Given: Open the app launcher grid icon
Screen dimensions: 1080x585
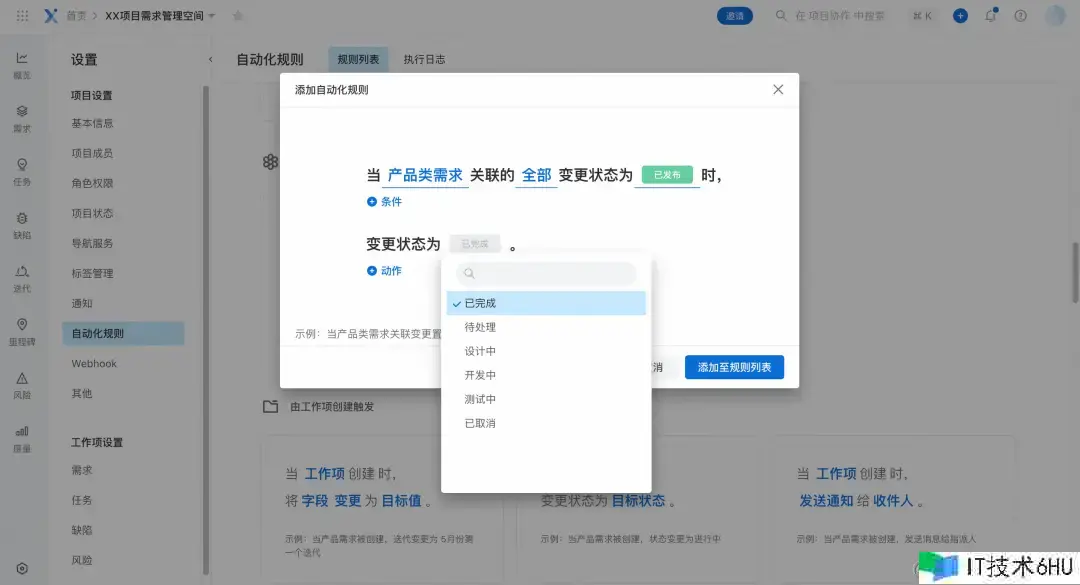Looking at the screenshot, I should (23, 16).
